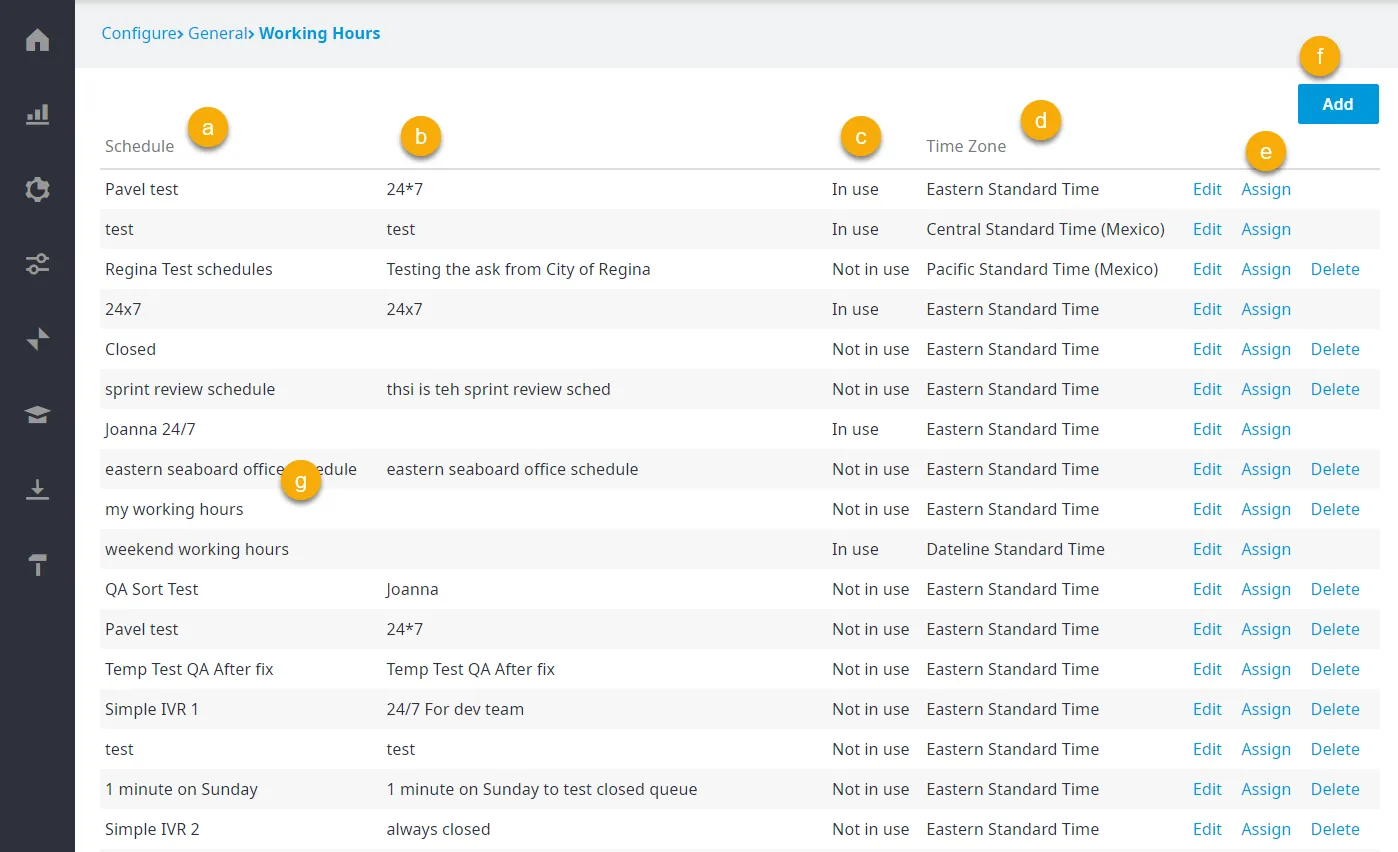This screenshot has height=852, width=1398.
Task: Delete the 1 minute on Sunday schedule
Action: (x=1335, y=789)
